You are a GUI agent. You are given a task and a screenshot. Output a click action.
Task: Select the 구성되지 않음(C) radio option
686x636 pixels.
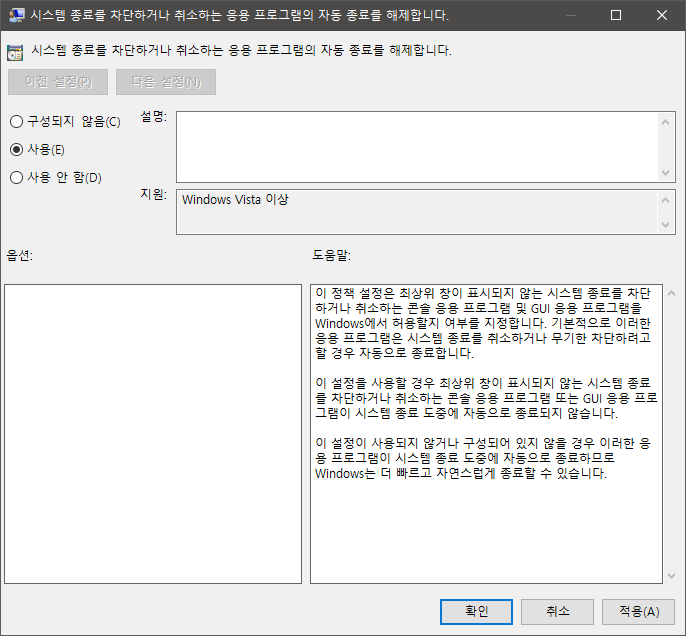point(65,122)
